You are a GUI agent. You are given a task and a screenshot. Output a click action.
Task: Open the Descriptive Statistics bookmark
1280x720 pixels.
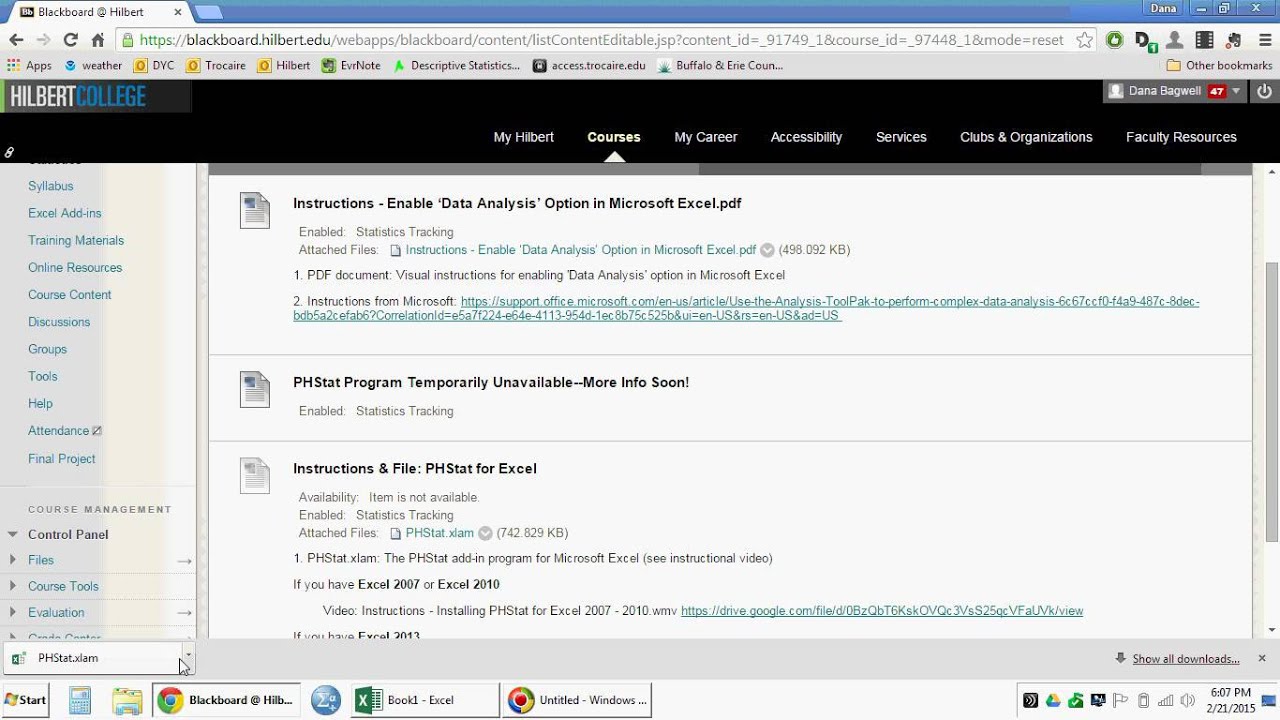[457, 66]
